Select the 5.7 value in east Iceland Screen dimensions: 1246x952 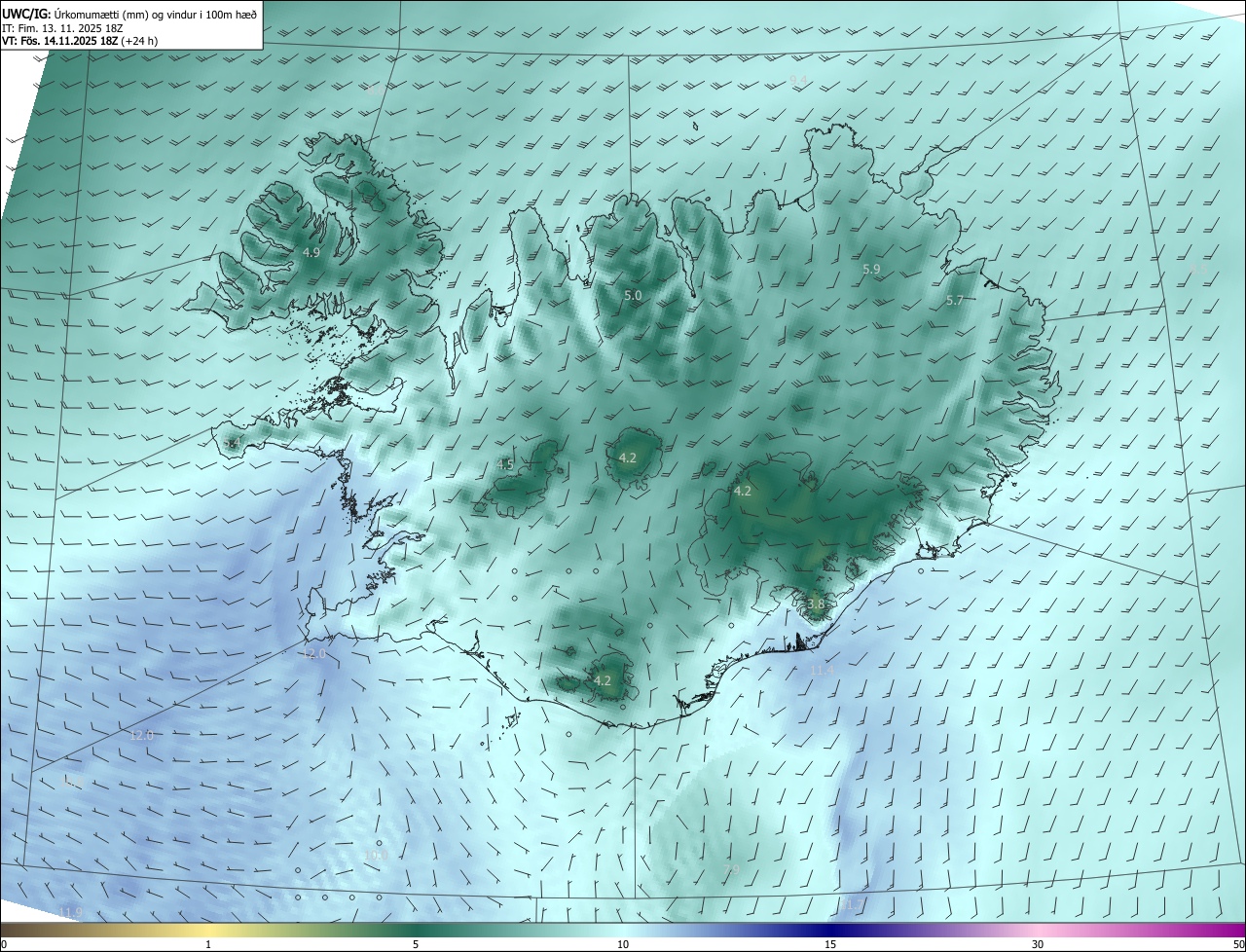tap(954, 301)
